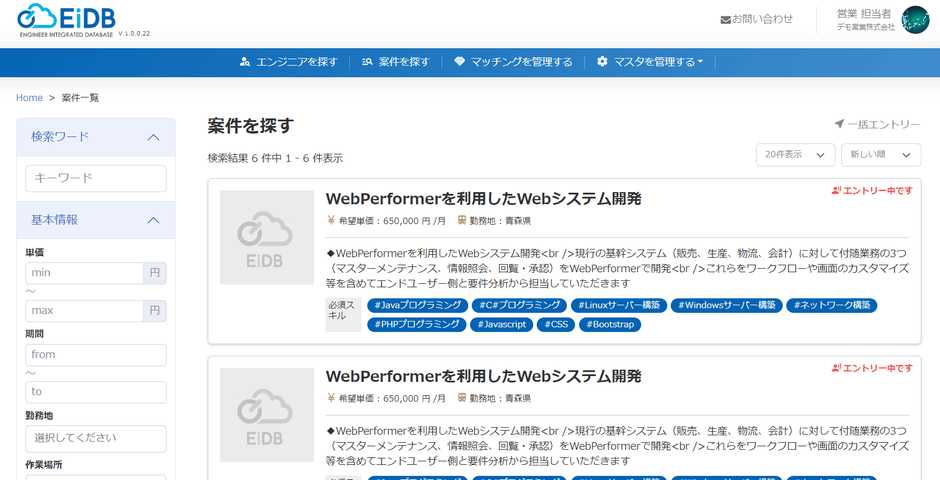Click the キーワード search input field
The image size is (940, 480).
(96, 178)
